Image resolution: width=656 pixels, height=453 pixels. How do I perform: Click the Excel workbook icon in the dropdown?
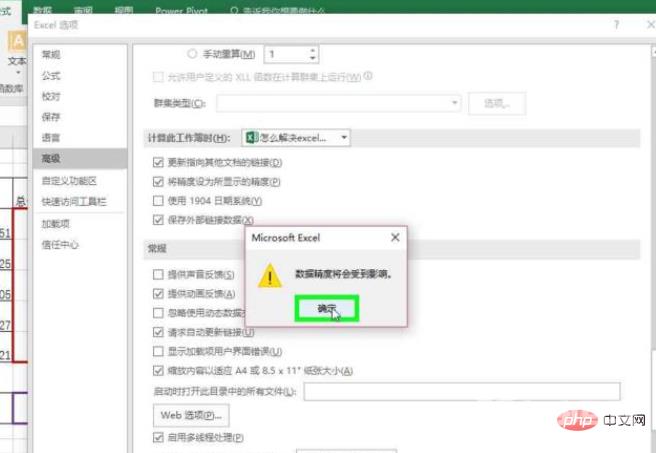coord(251,137)
